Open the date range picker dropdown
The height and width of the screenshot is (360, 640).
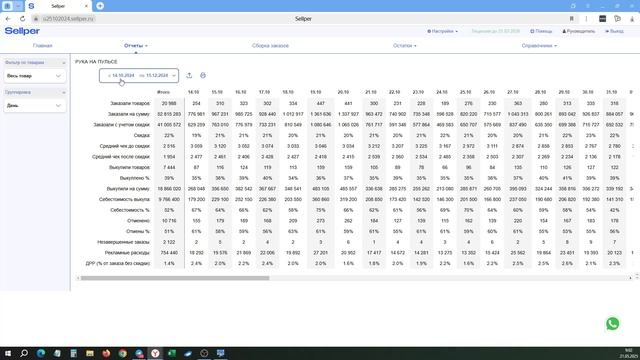click(x=139, y=76)
